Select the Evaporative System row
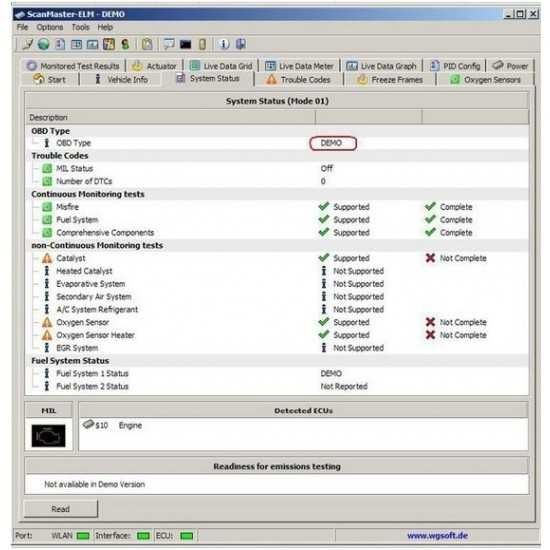 (277, 284)
